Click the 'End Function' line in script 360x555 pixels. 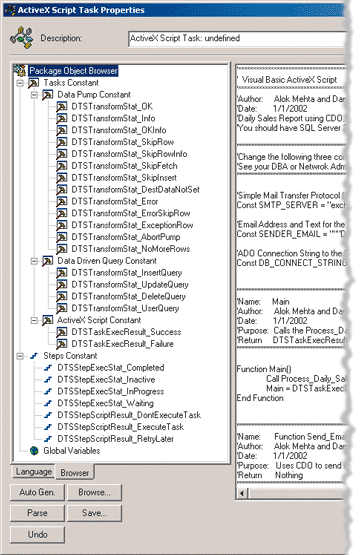point(260,398)
